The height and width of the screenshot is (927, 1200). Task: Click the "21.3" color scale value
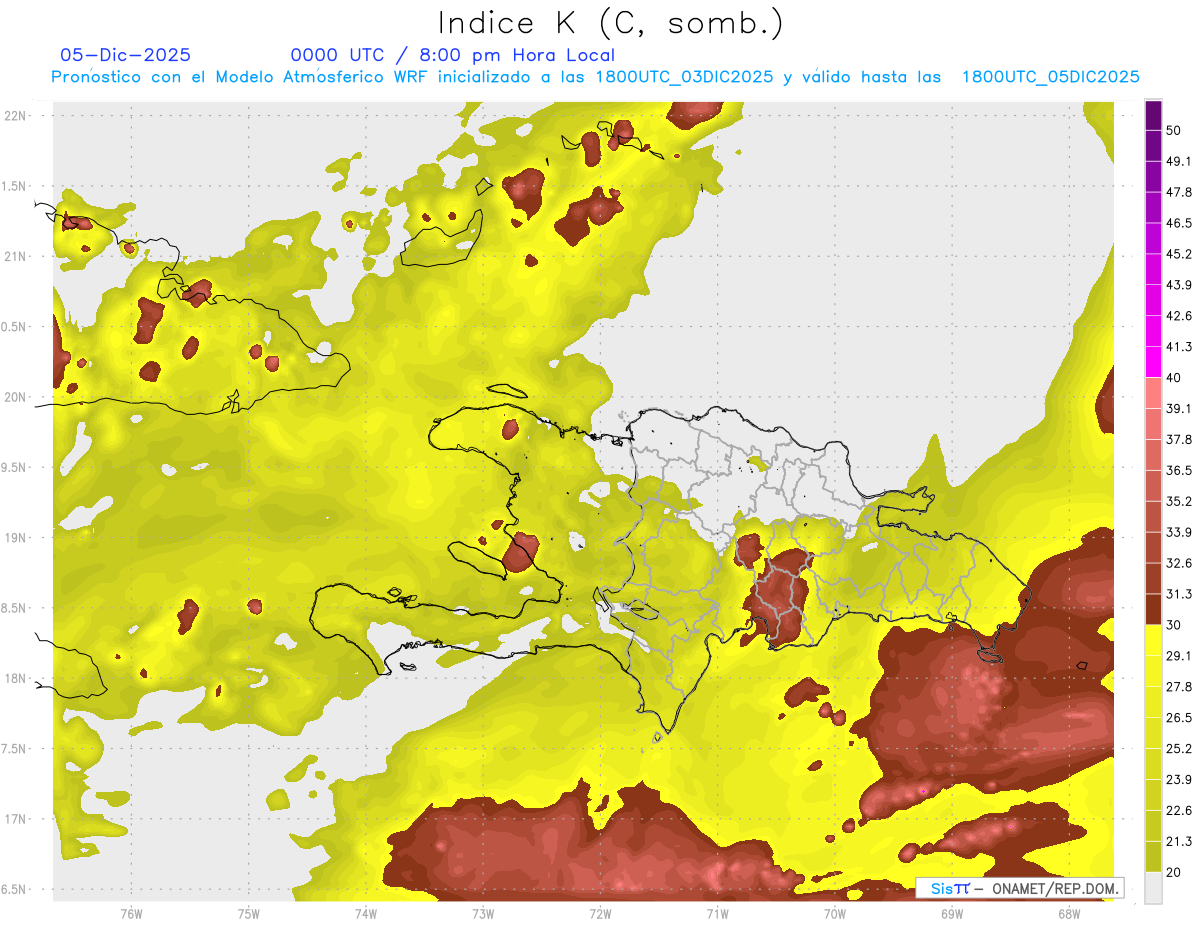pyautogui.click(x=1178, y=842)
